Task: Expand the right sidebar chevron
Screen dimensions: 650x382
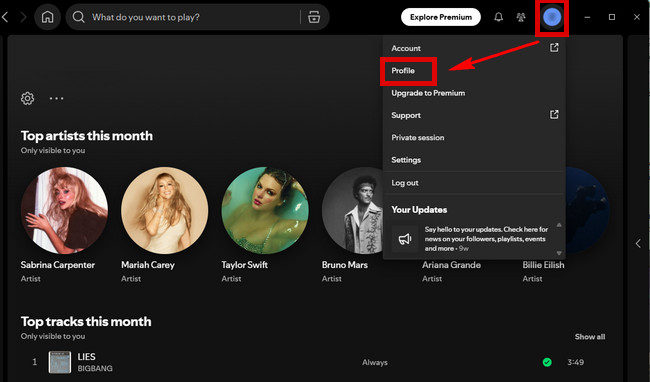Action: 638,243
